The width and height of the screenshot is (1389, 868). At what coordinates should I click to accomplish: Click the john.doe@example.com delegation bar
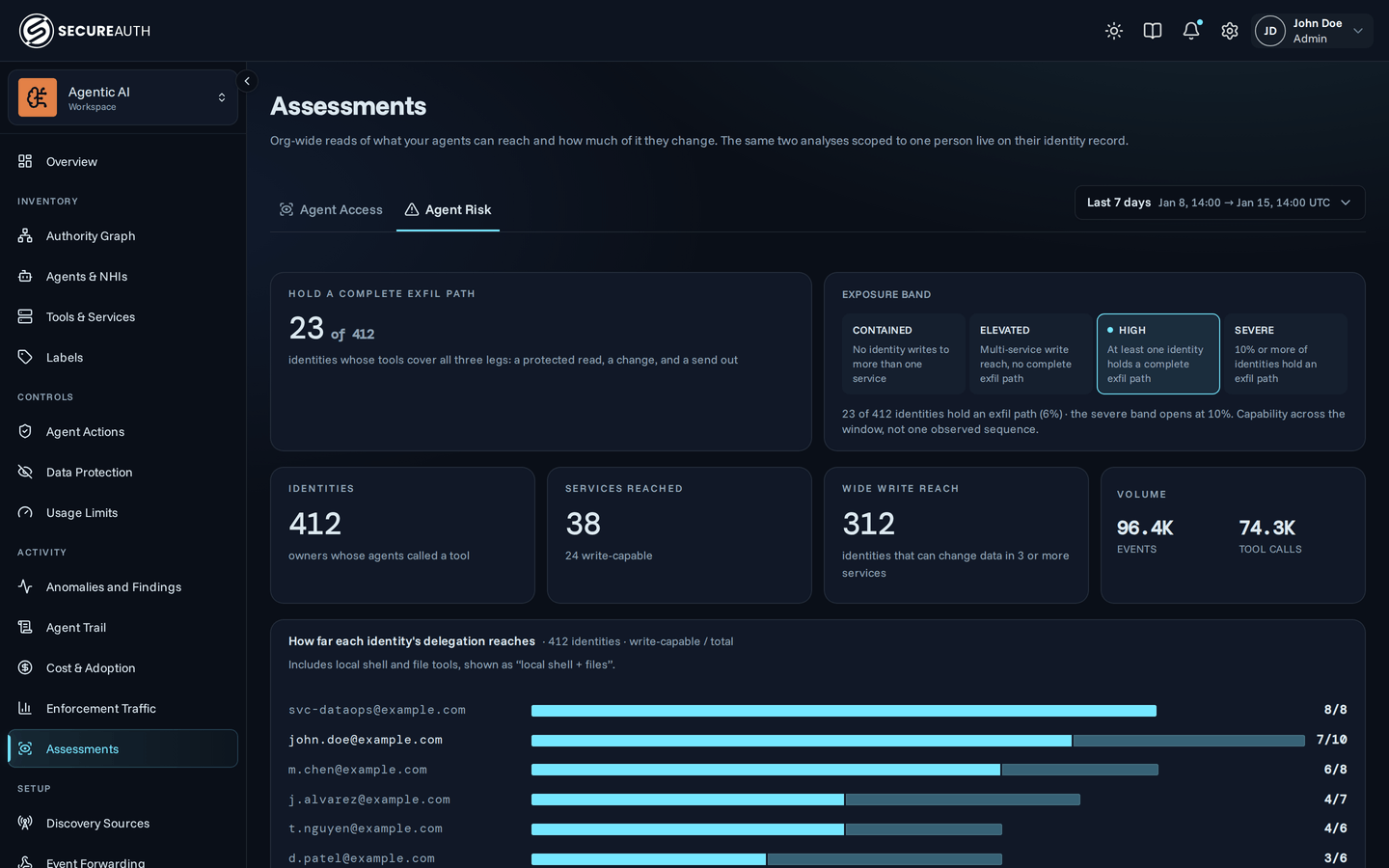(918, 741)
